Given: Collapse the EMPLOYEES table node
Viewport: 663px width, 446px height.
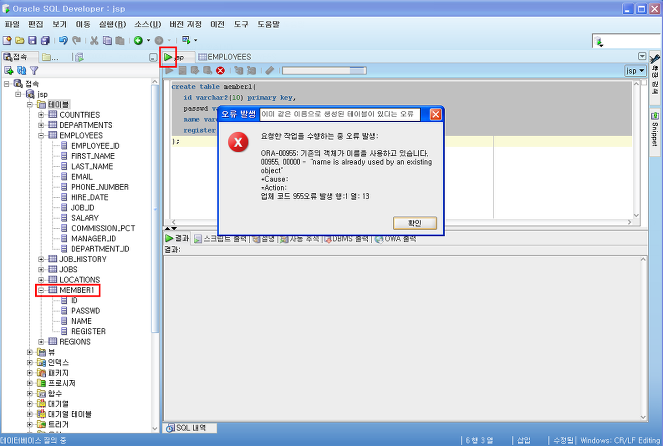Looking at the screenshot, I should coord(41,136).
